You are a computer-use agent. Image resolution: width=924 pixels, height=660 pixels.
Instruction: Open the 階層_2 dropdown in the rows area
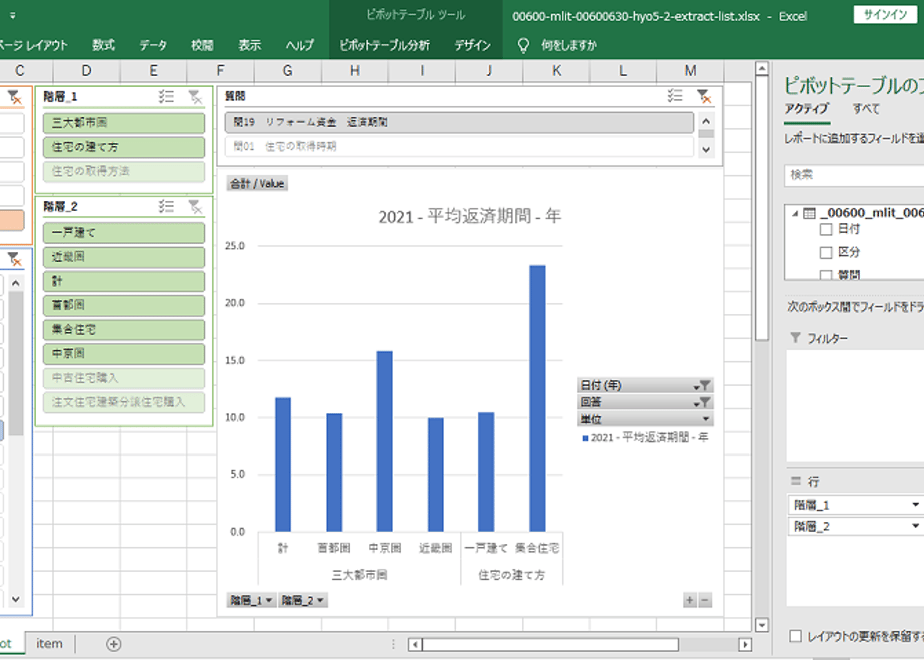click(915, 526)
